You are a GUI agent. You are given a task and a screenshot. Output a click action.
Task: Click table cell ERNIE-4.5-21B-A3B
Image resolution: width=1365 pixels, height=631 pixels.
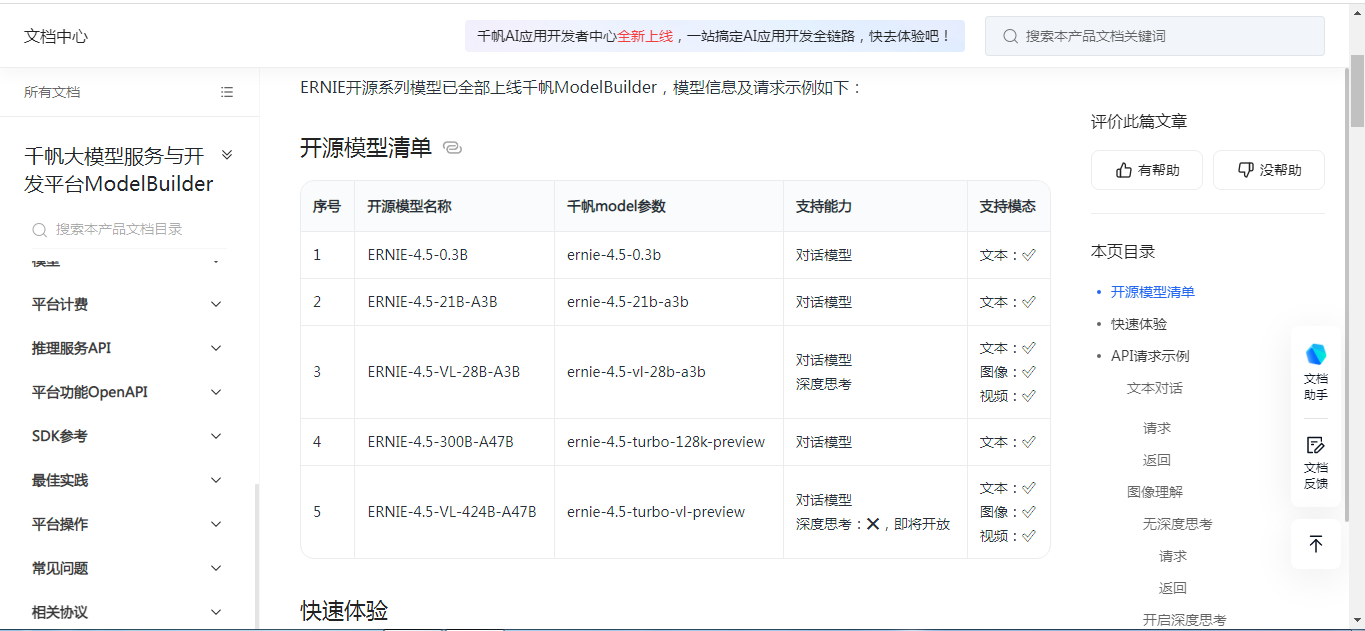pos(432,302)
